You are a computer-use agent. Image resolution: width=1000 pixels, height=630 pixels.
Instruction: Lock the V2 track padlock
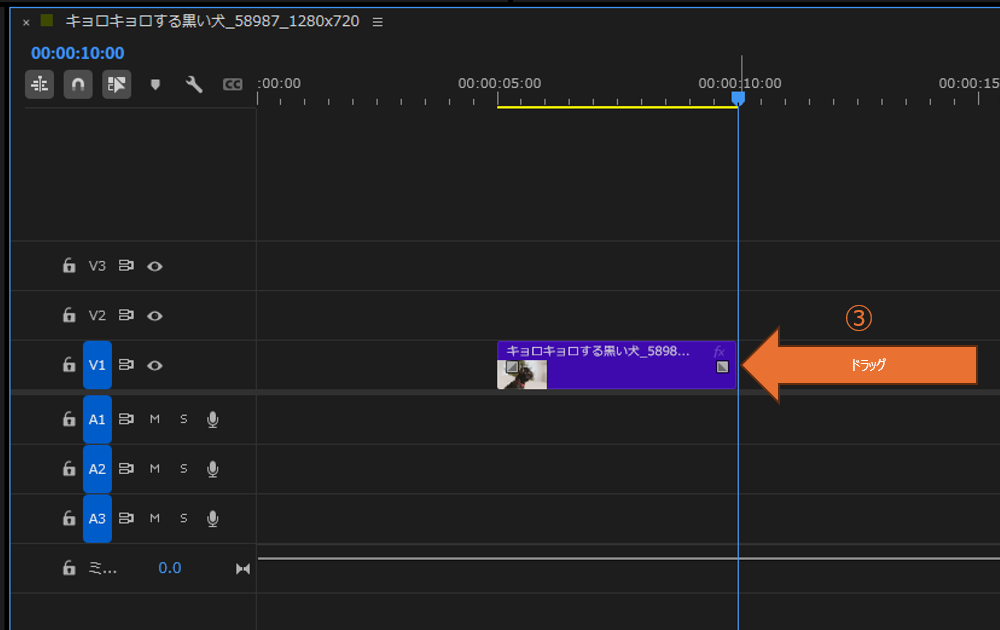point(69,315)
